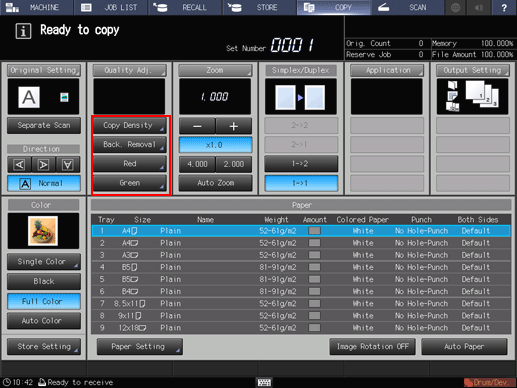The image size is (517, 388).
Task: Select tray 6 B4 paper row
Action: click(x=301, y=291)
